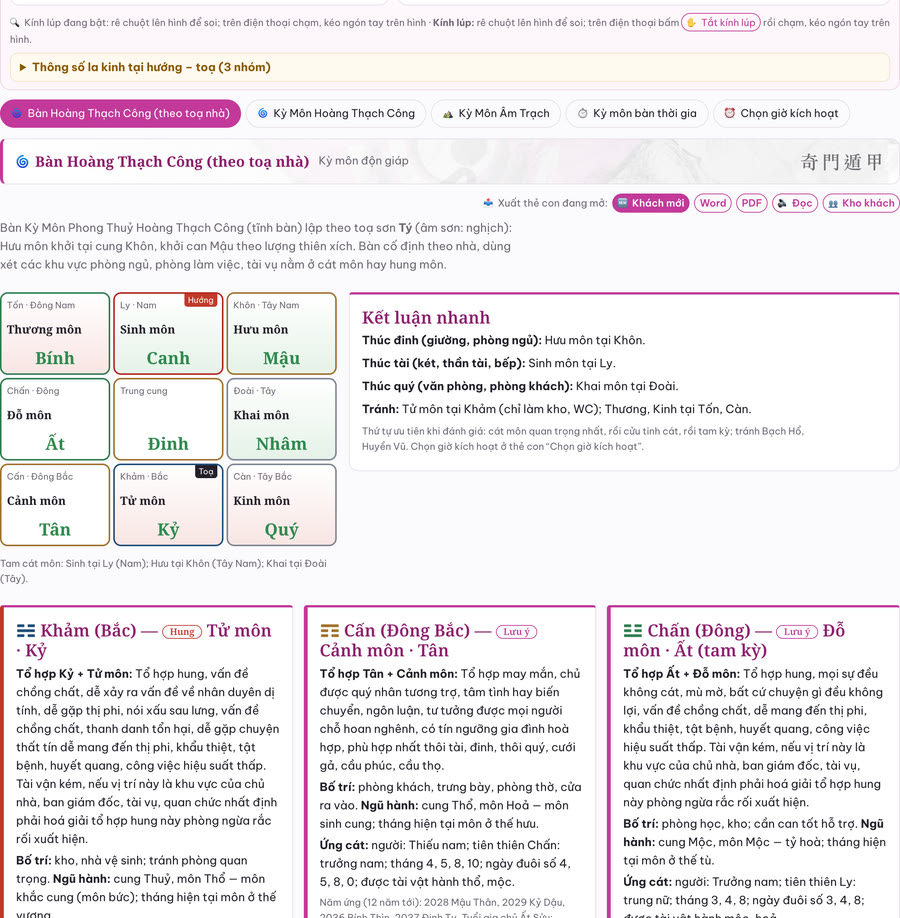Click the trigram icon of the Khảm (Bắc) card
The image size is (900, 918).
(26, 631)
